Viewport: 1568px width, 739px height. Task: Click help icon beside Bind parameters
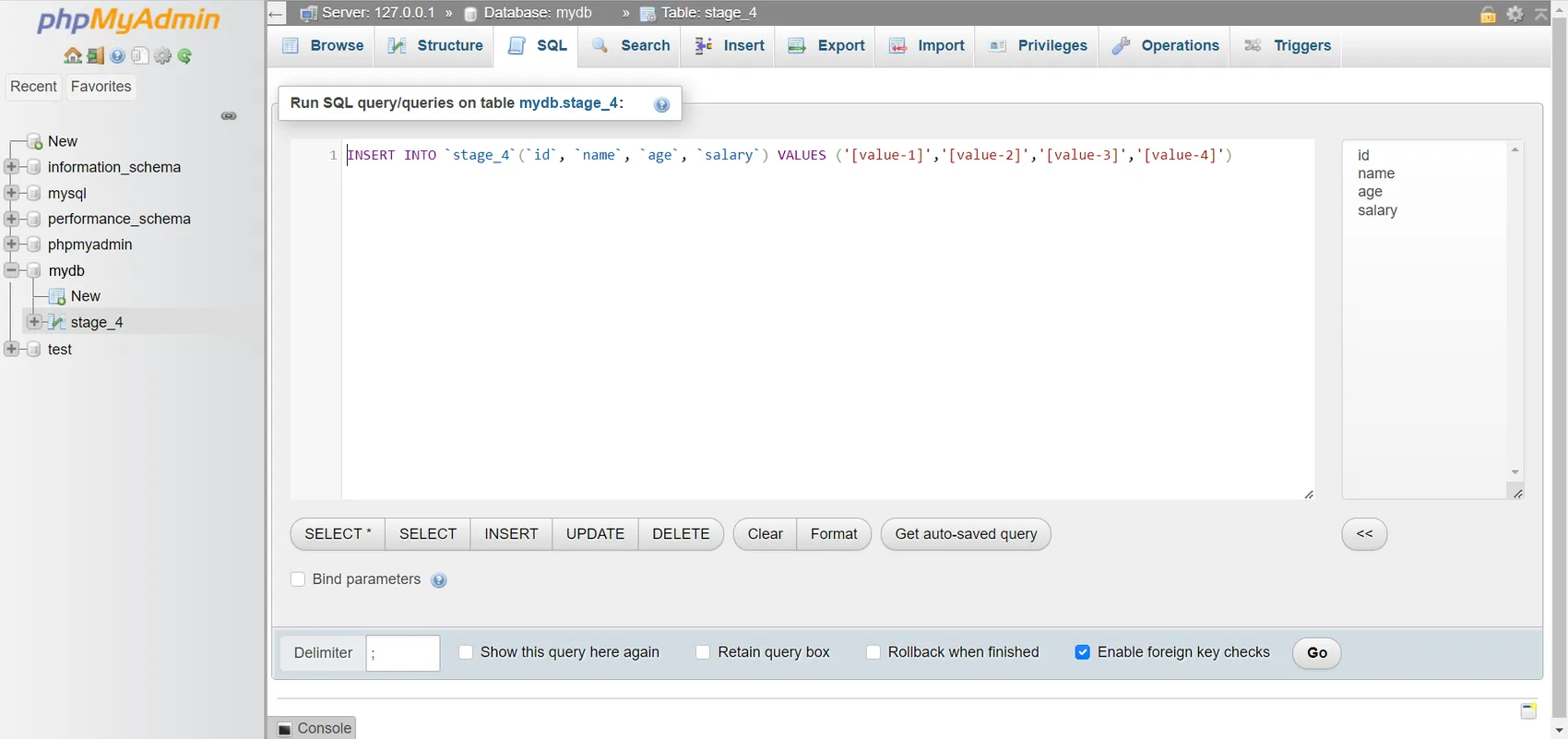[439, 580]
